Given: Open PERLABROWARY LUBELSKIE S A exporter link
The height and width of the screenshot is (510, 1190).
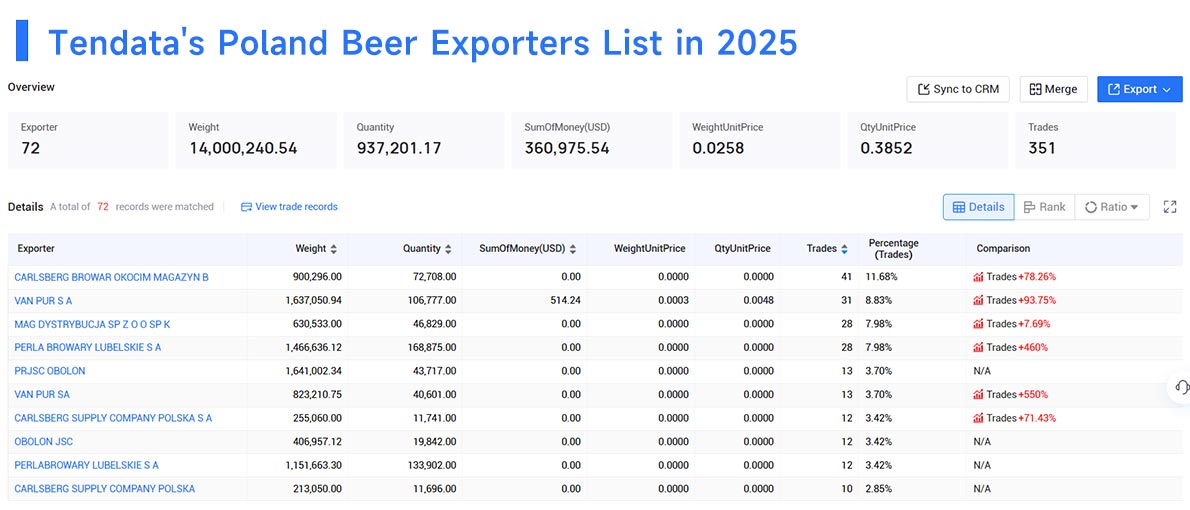Looking at the screenshot, I should [x=87, y=465].
